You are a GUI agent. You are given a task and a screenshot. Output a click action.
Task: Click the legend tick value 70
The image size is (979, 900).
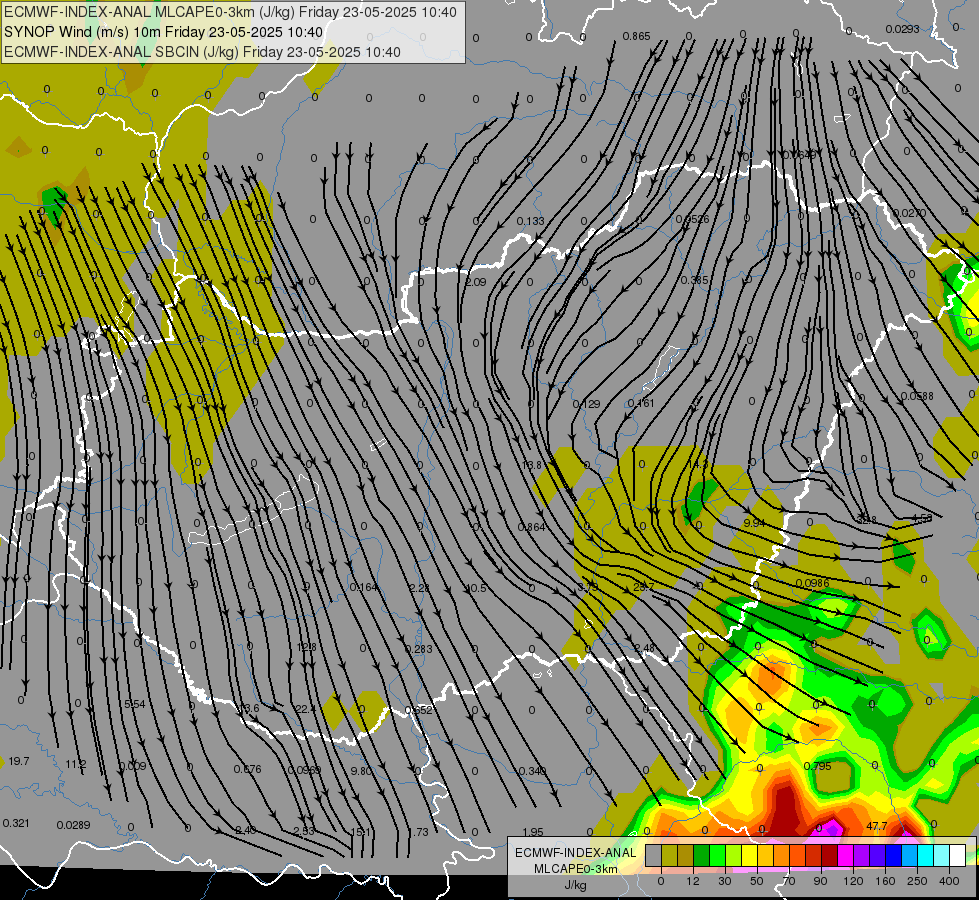click(789, 881)
